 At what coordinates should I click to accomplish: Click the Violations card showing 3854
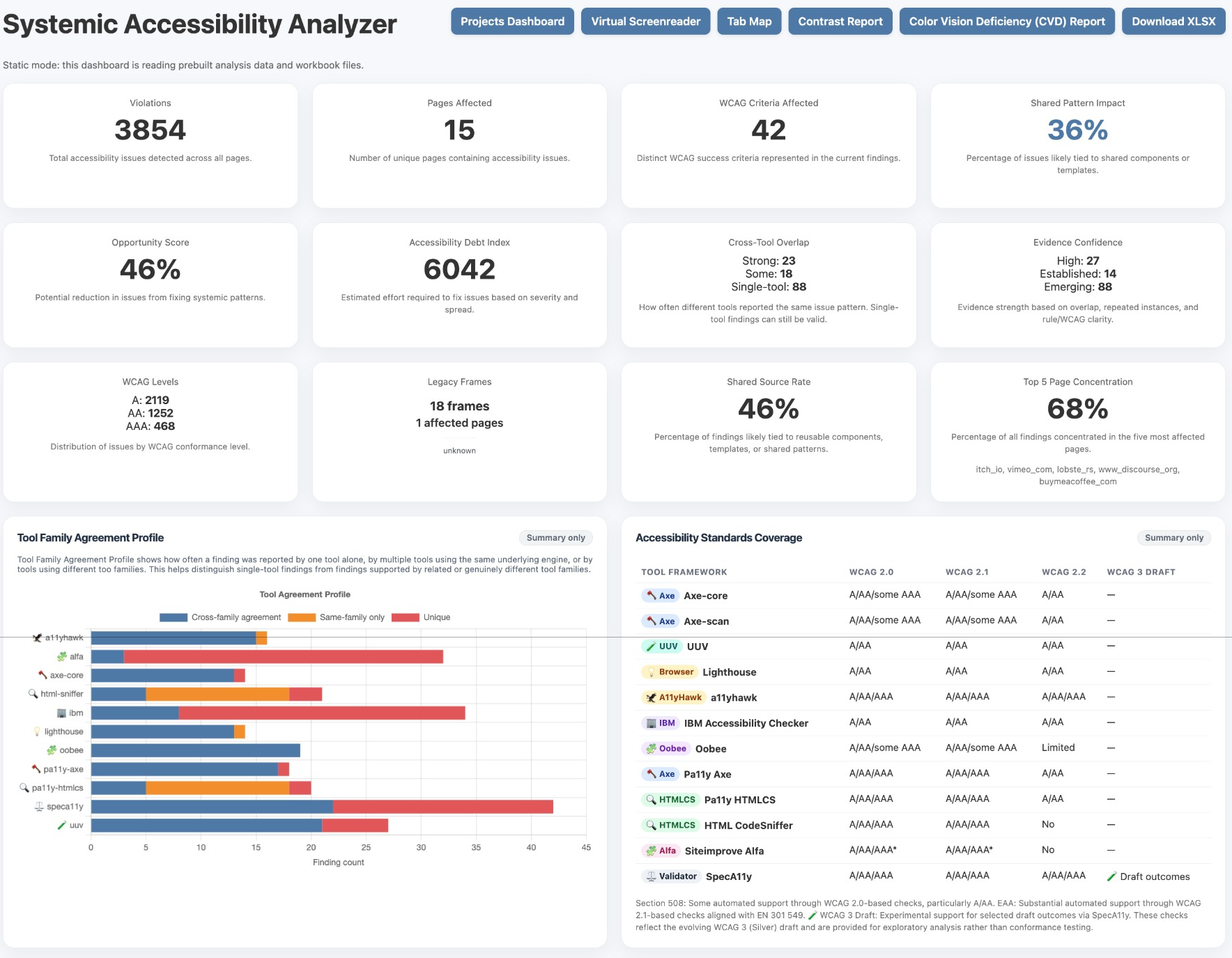coord(151,146)
